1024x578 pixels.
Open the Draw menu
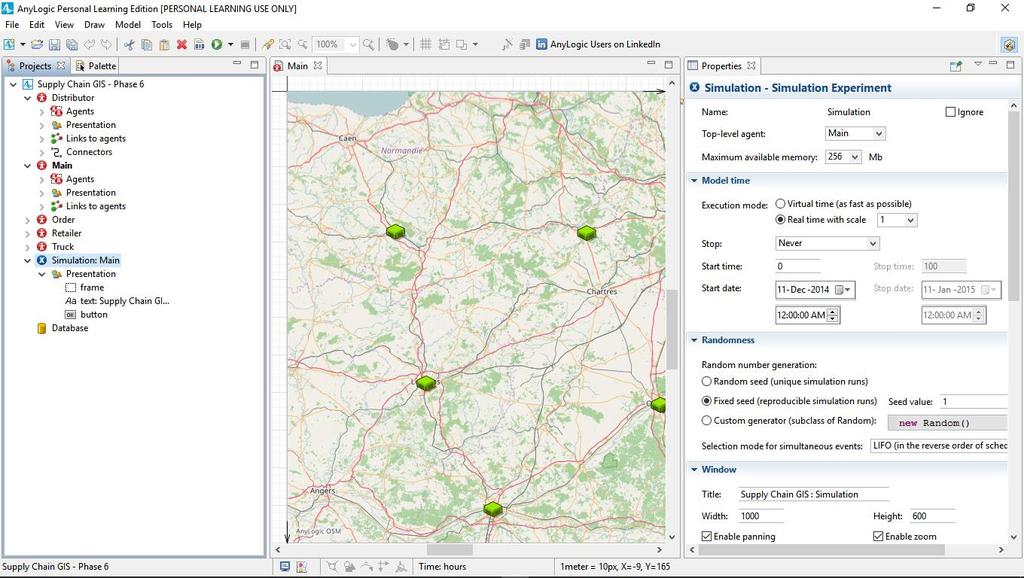[x=94, y=25]
